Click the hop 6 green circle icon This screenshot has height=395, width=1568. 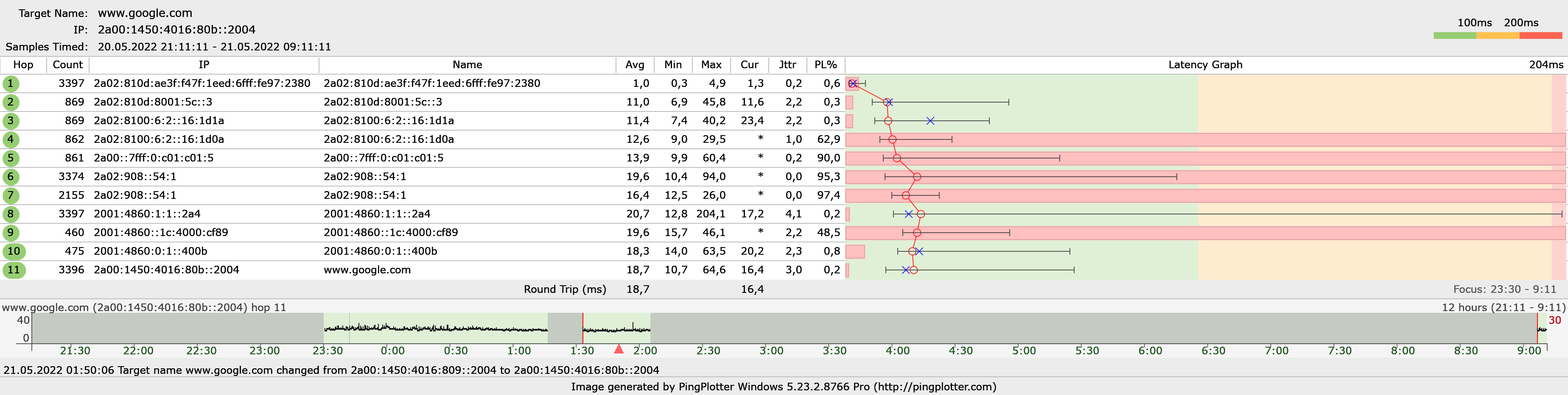point(10,177)
